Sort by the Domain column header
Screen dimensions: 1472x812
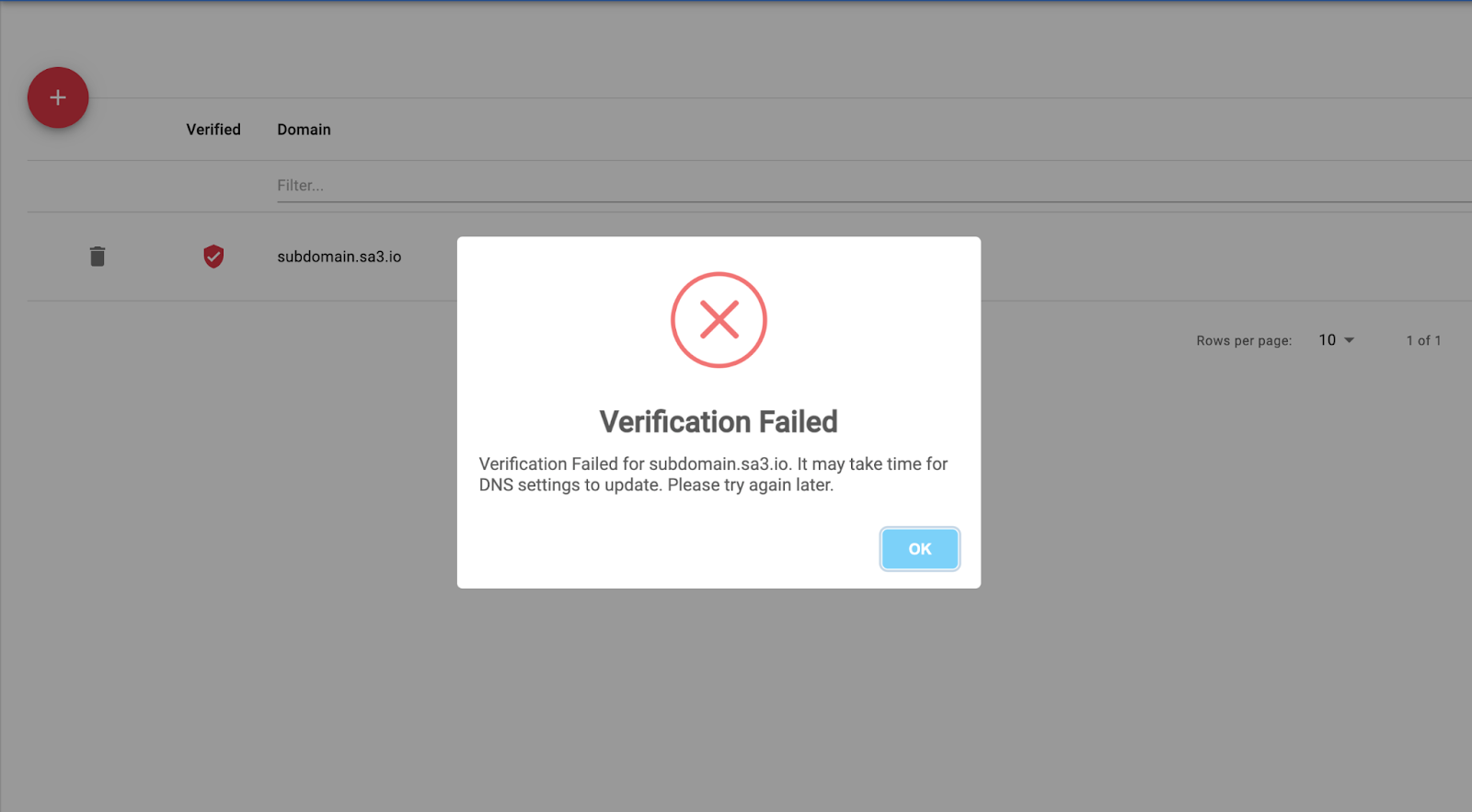click(x=304, y=130)
